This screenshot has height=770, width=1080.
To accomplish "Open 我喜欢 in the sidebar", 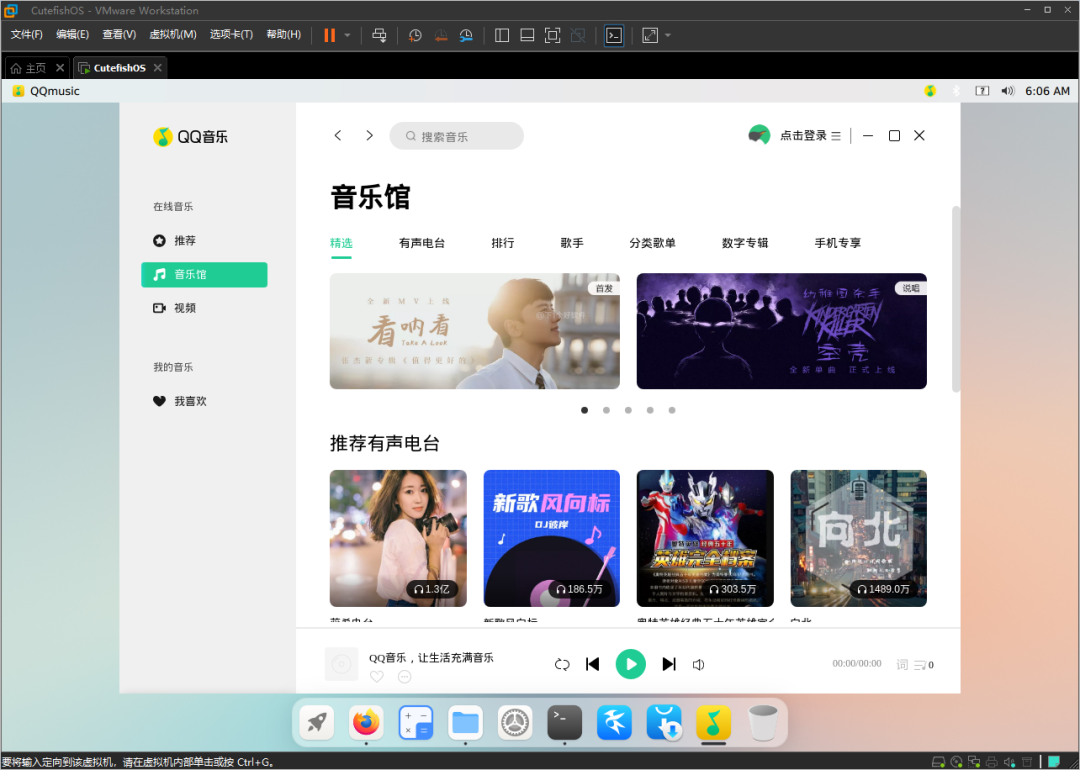I will (190, 401).
